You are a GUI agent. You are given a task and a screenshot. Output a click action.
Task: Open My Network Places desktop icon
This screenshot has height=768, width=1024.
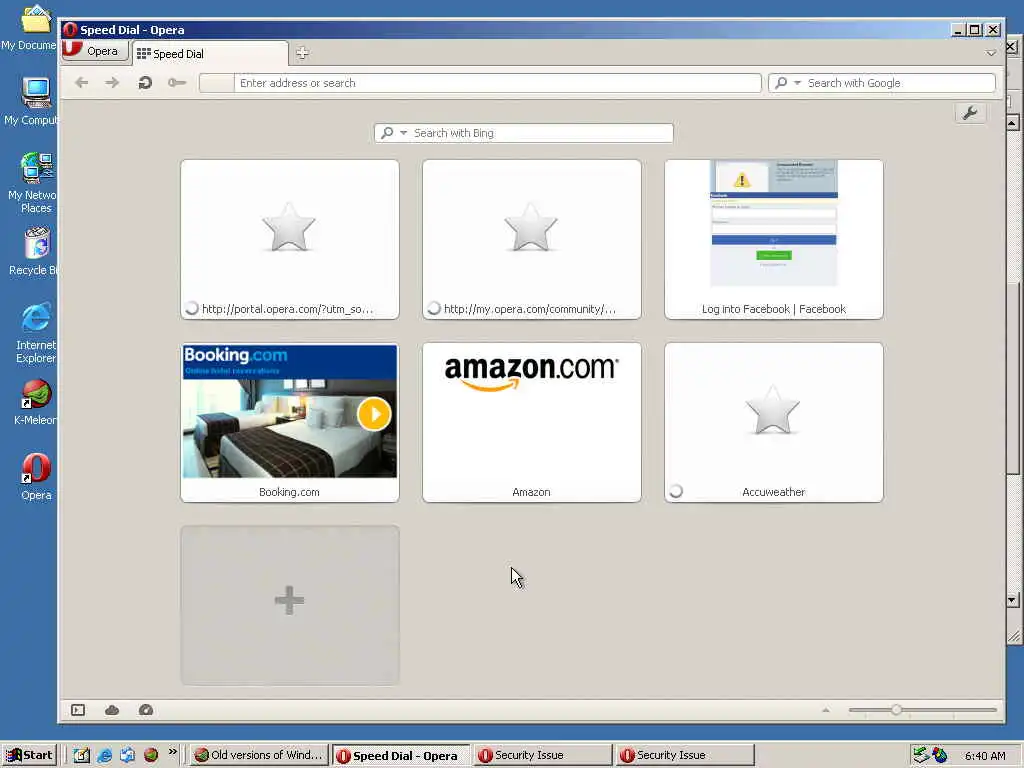click(x=33, y=183)
